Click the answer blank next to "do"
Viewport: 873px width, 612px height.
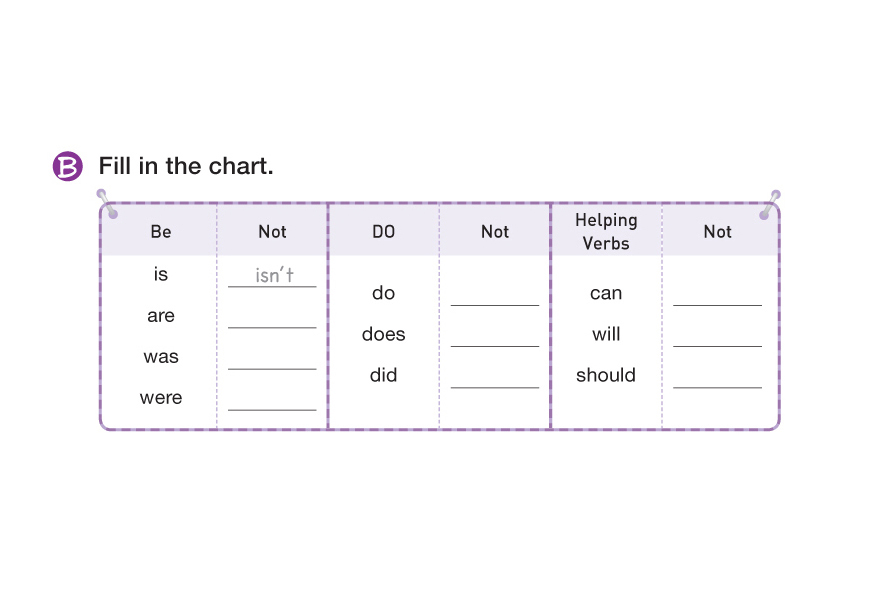(494, 296)
